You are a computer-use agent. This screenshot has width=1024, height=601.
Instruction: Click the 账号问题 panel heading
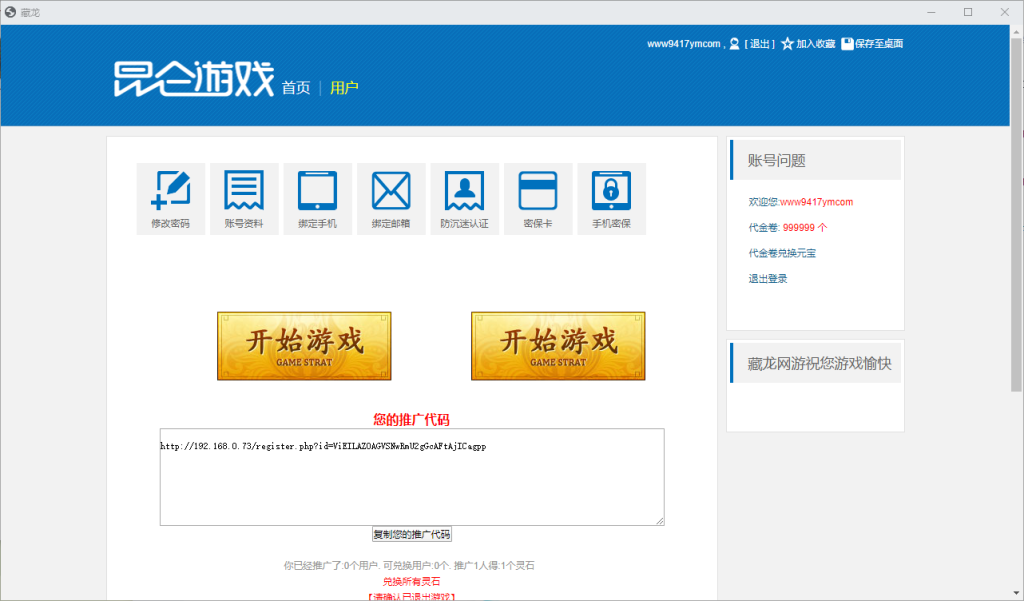pyautogui.click(x=777, y=161)
